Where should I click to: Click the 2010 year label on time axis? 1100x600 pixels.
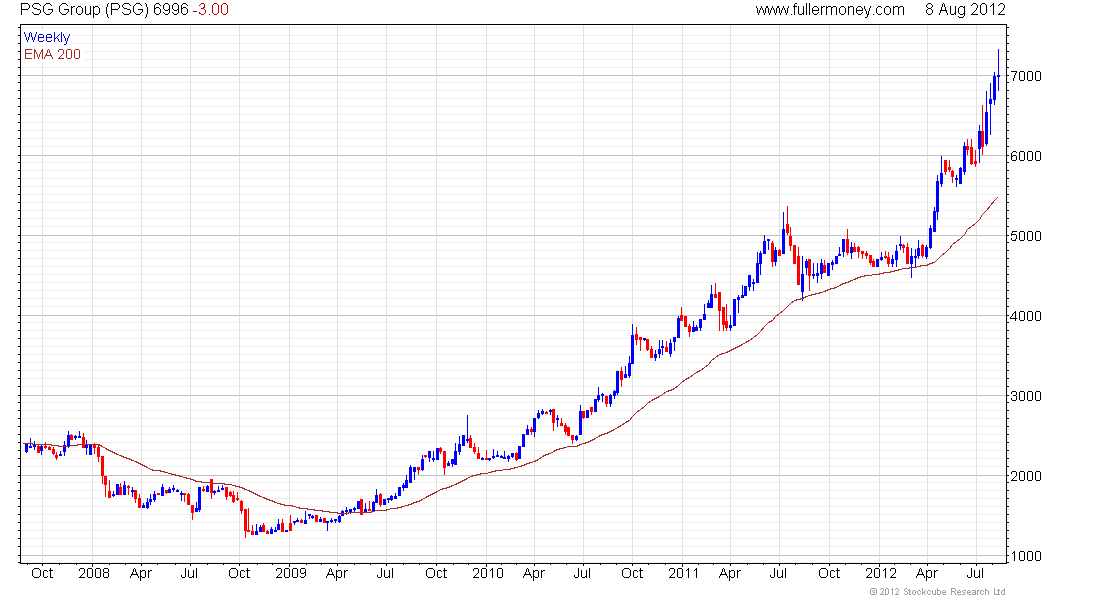[488, 573]
